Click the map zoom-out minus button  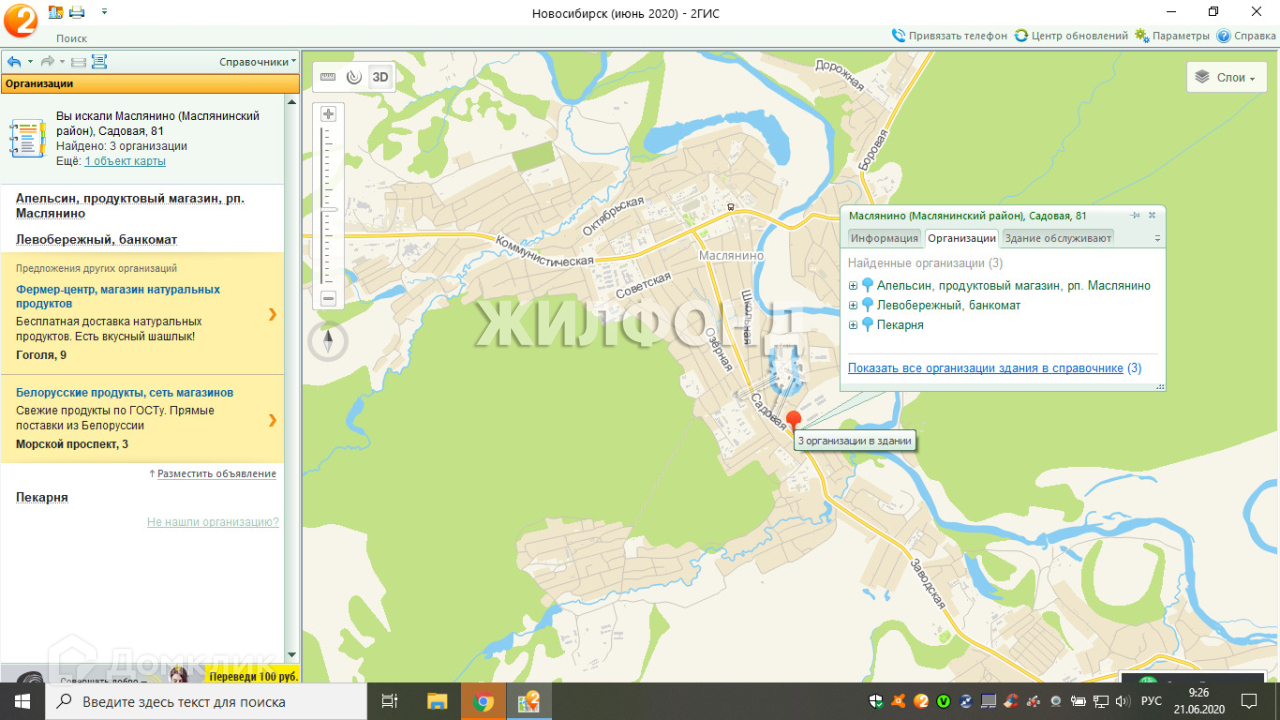(x=328, y=298)
